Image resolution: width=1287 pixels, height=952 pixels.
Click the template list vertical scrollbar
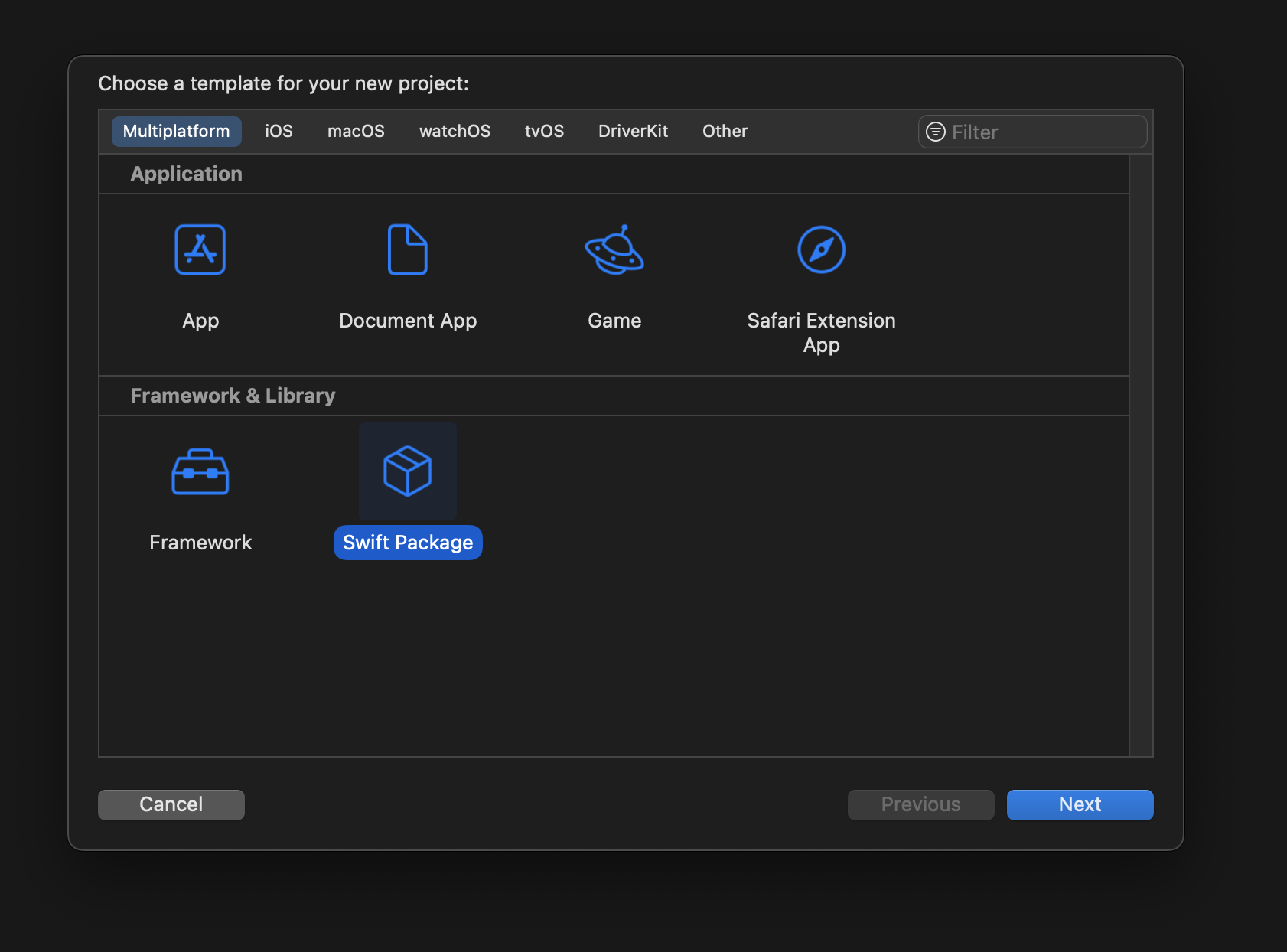[1141, 455]
